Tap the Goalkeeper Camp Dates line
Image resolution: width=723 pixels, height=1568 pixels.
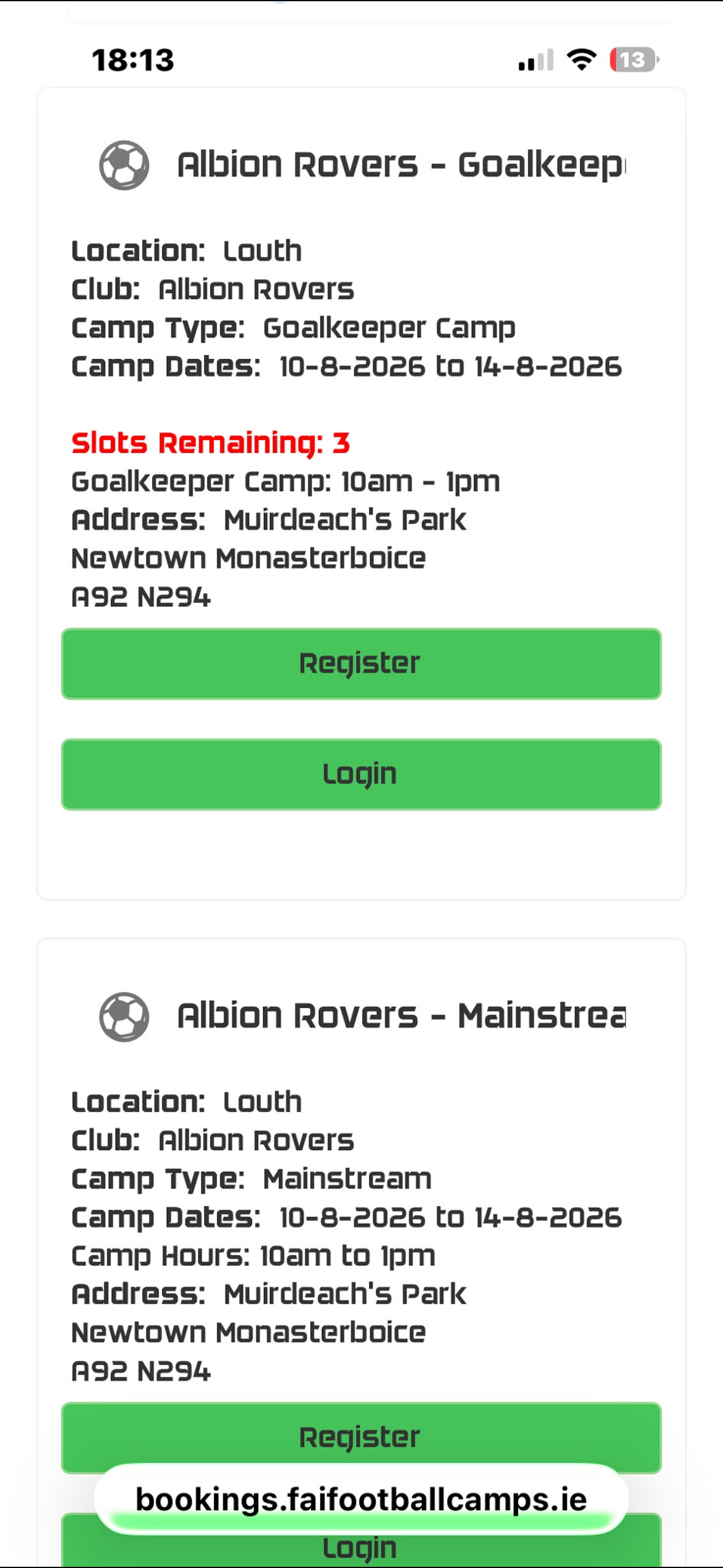(x=346, y=367)
